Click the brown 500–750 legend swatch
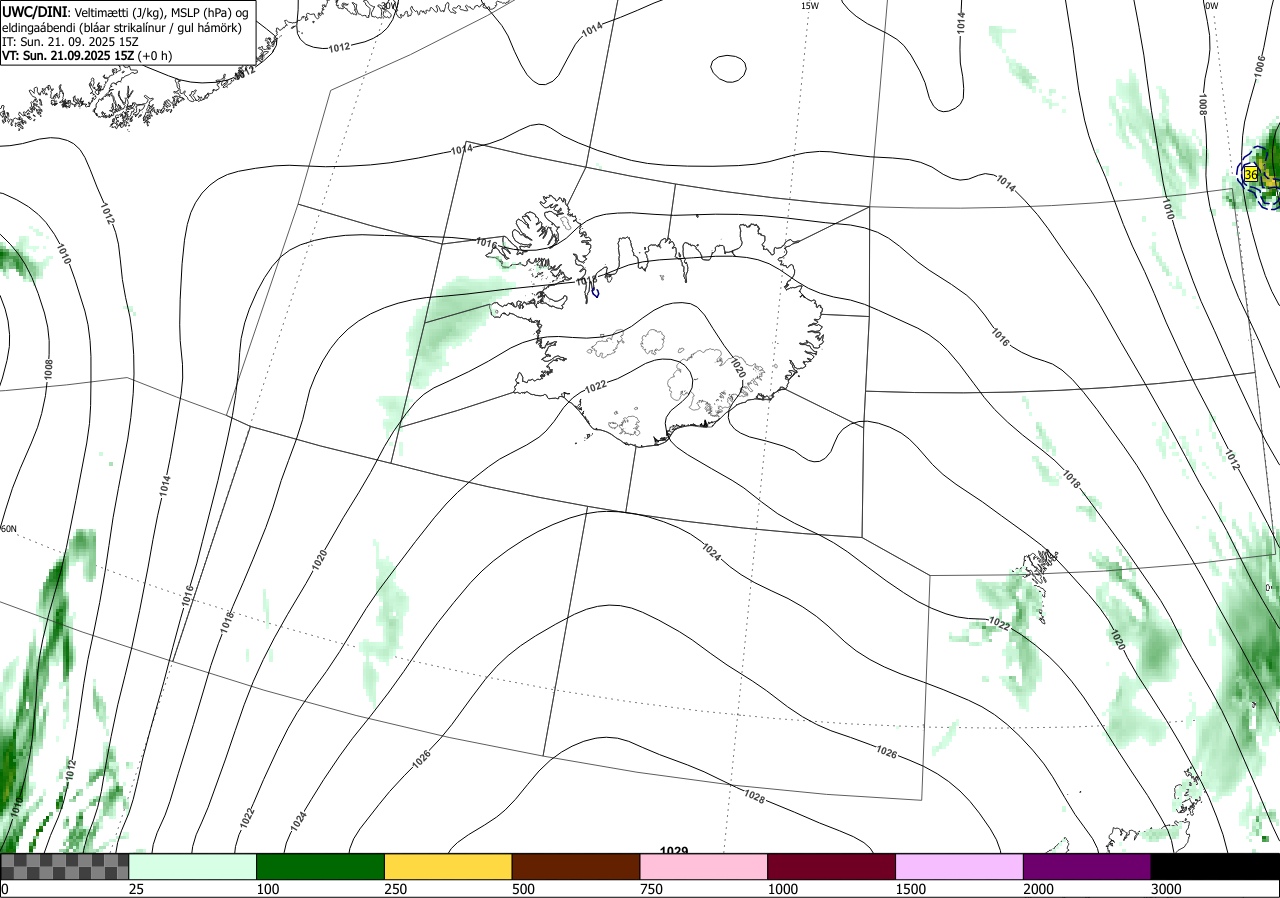 tap(576, 866)
